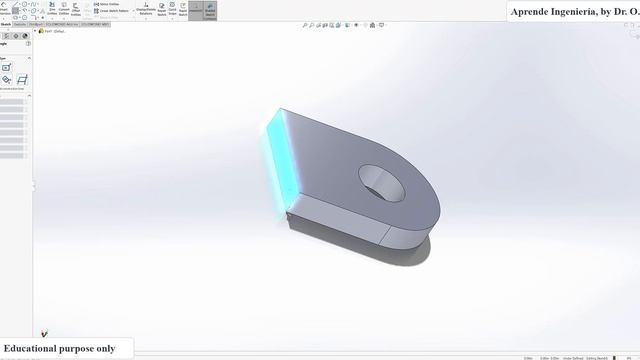
Task: Click the Offset Entities tool
Action: pos(76,9)
